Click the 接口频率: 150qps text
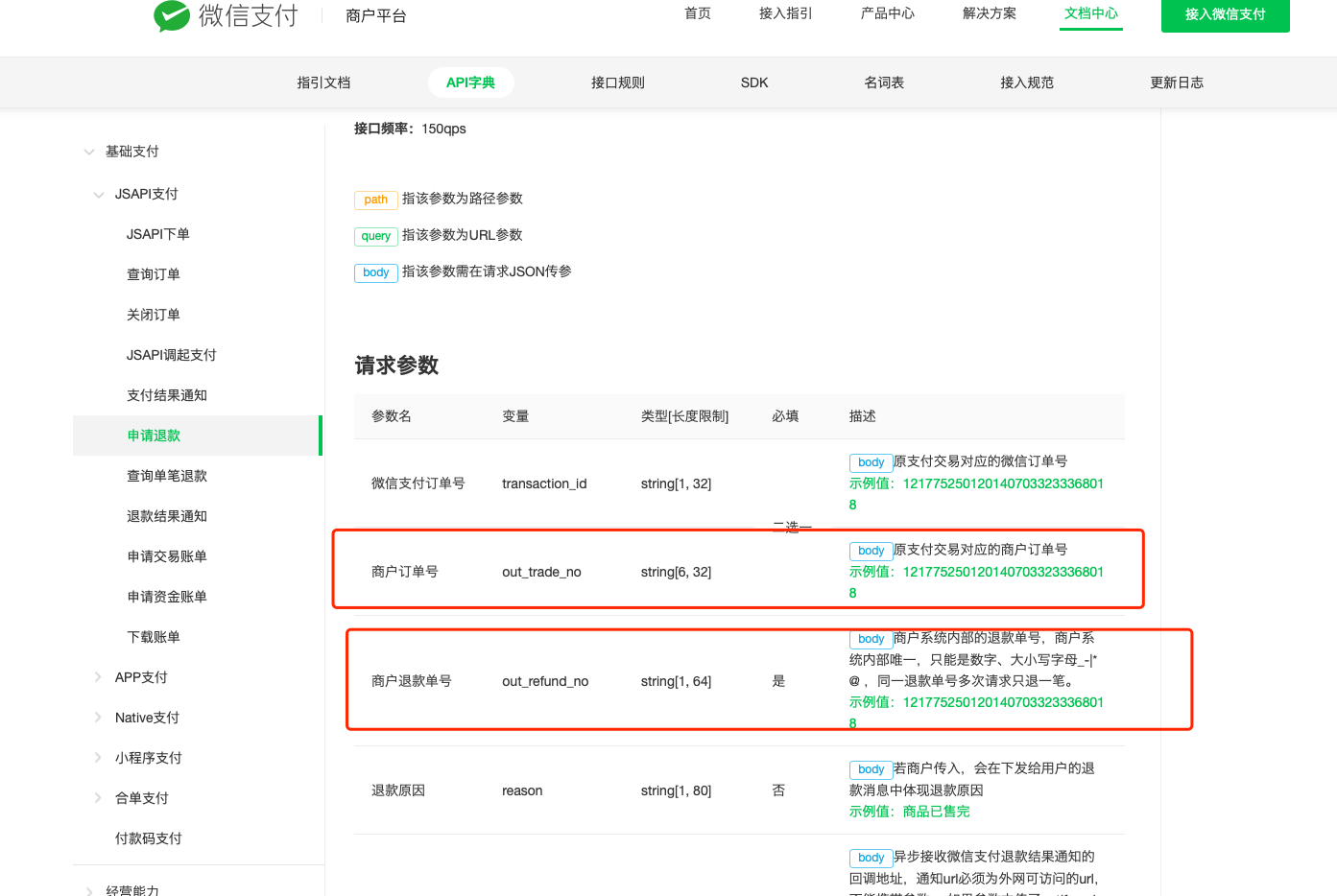Viewport: 1337px width, 896px height. (x=410, y=129)
